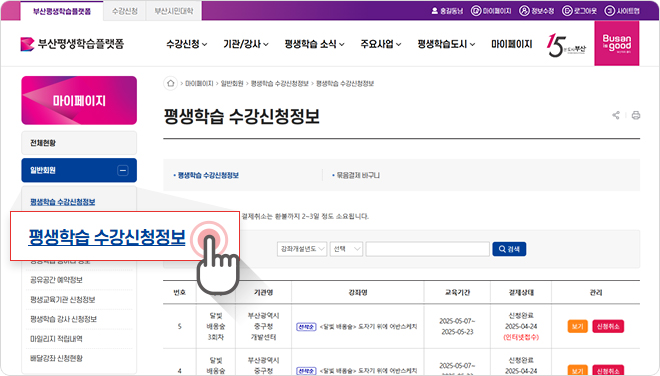Image resolution: width=660 pixels, height=376 pixels.
Task: Expand the 주요사업 main menu
Action: (381, 44)
